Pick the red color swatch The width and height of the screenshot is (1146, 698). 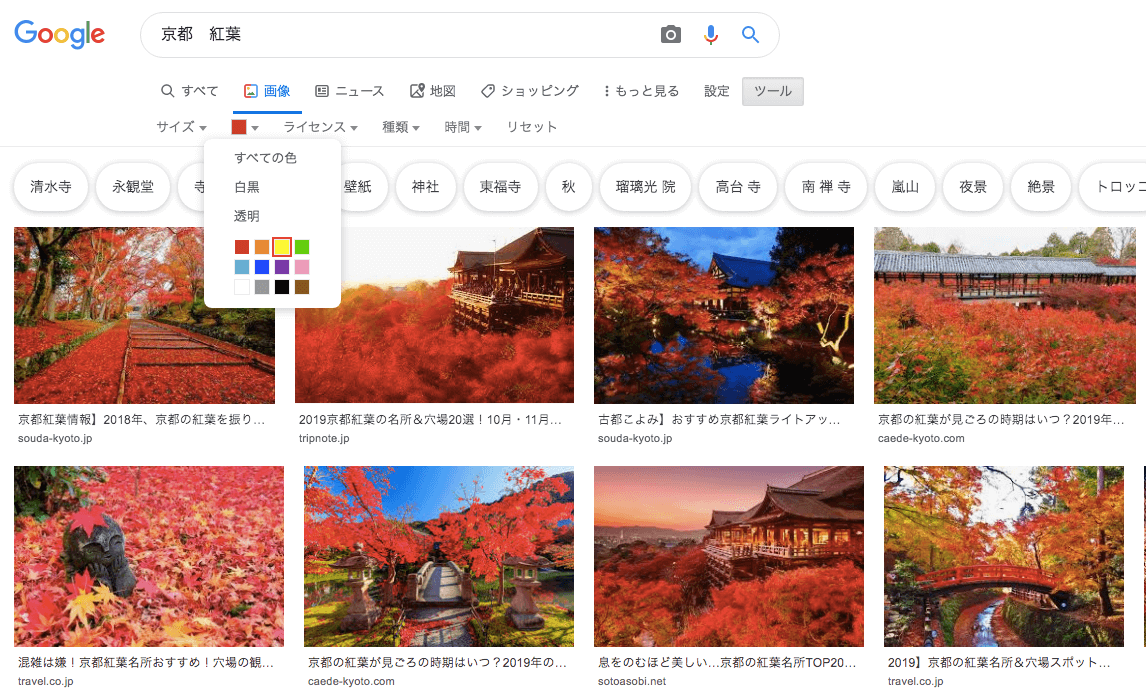pos(242,247)
